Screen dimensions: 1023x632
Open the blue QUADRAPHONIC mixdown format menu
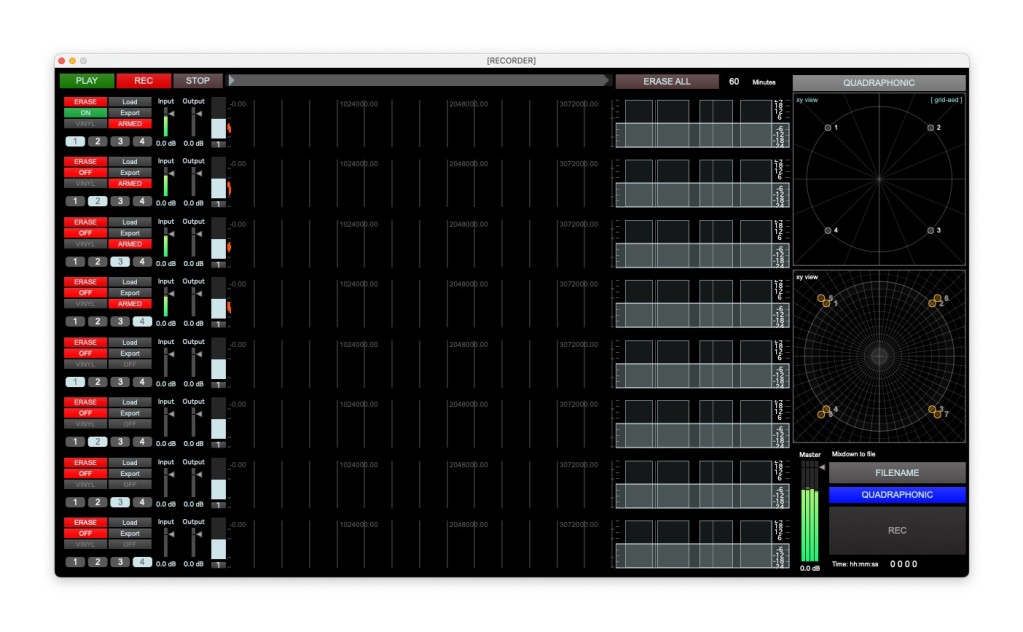[897, 495]
